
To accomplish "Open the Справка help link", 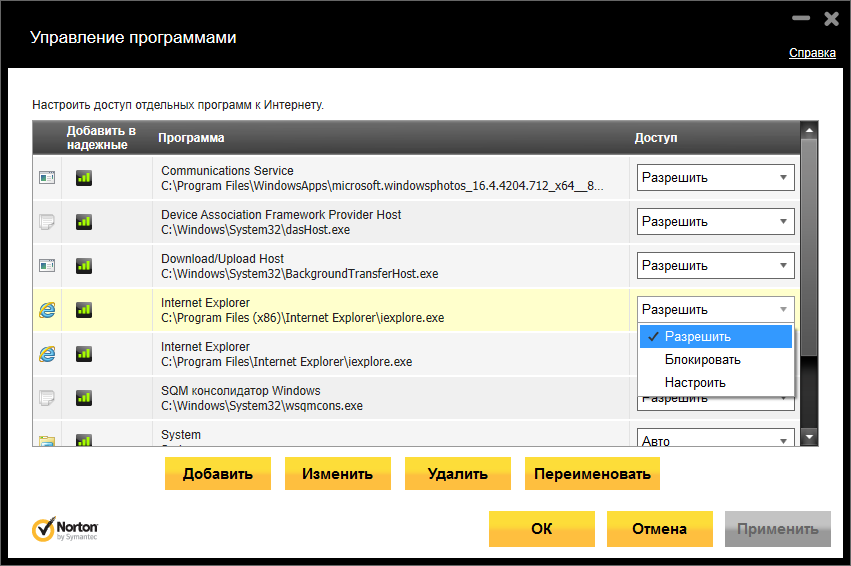I will click(x=812, y=53).
